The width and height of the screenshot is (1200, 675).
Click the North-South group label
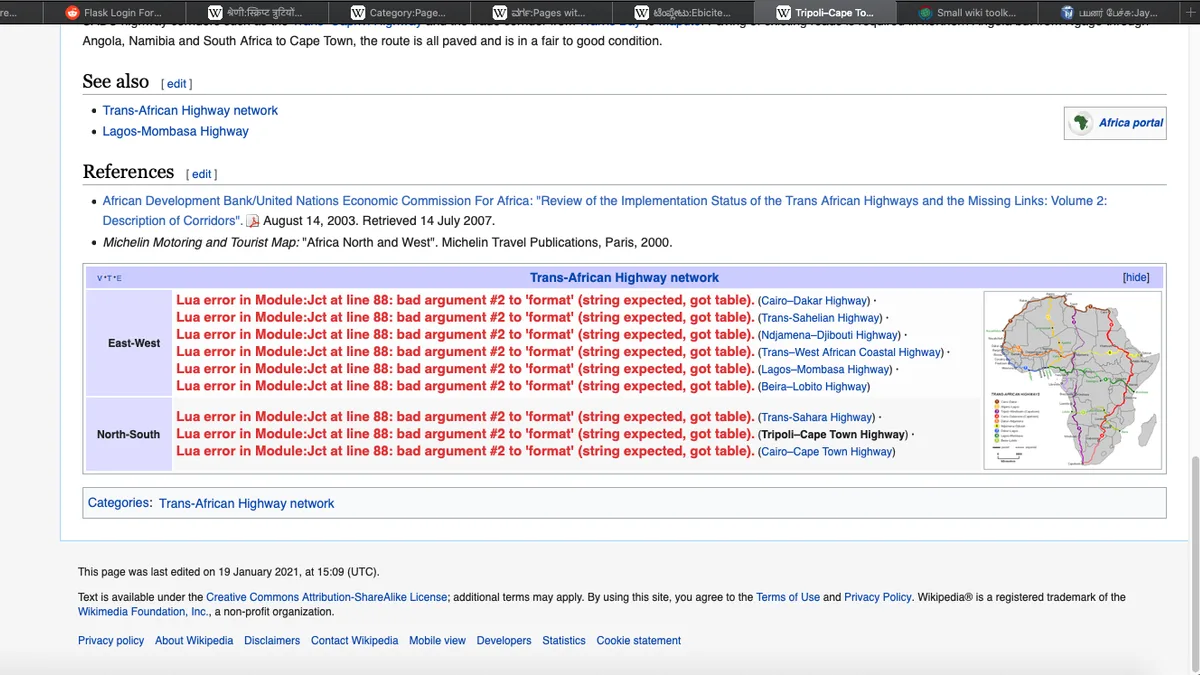click(128, 434)
